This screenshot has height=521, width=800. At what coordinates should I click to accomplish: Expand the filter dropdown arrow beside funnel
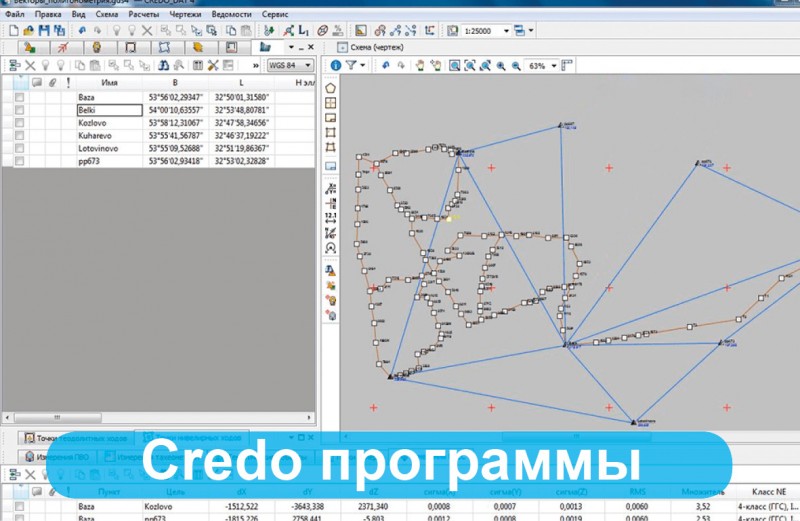pos(362,65)
